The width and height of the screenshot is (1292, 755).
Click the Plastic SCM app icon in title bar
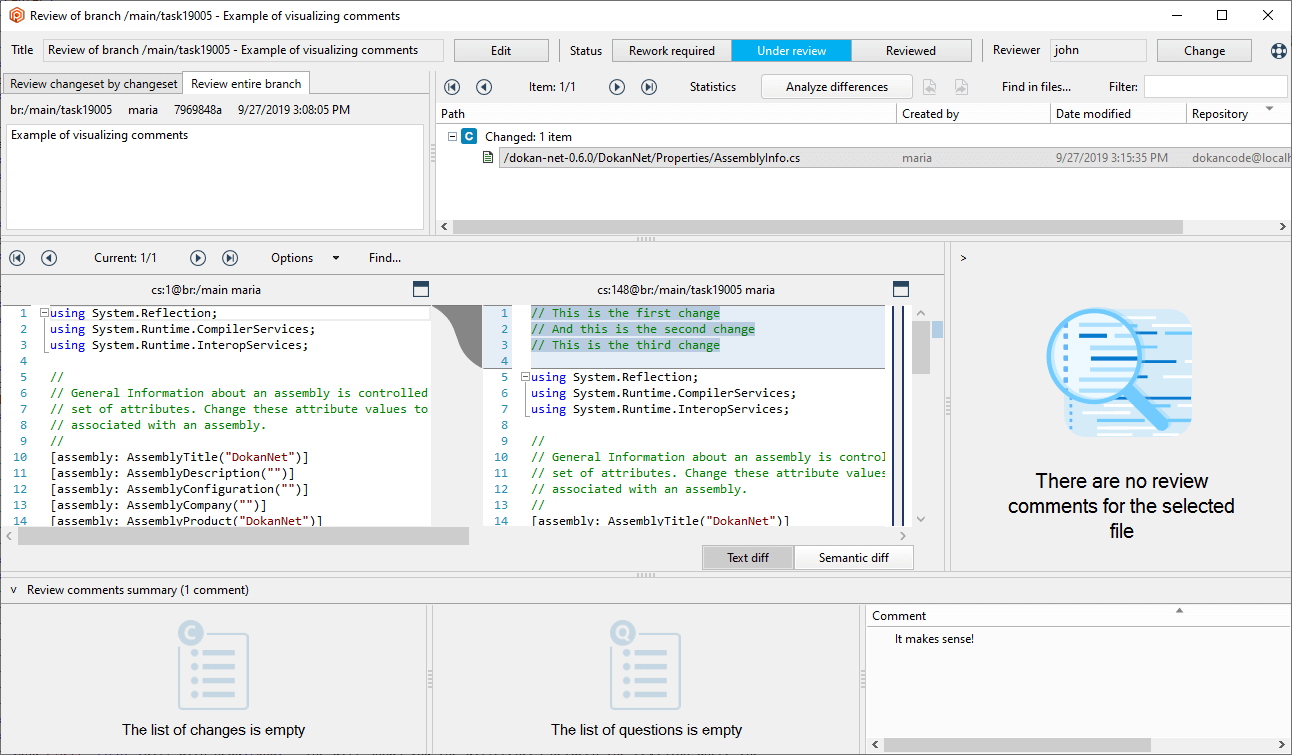click(16, 15)
